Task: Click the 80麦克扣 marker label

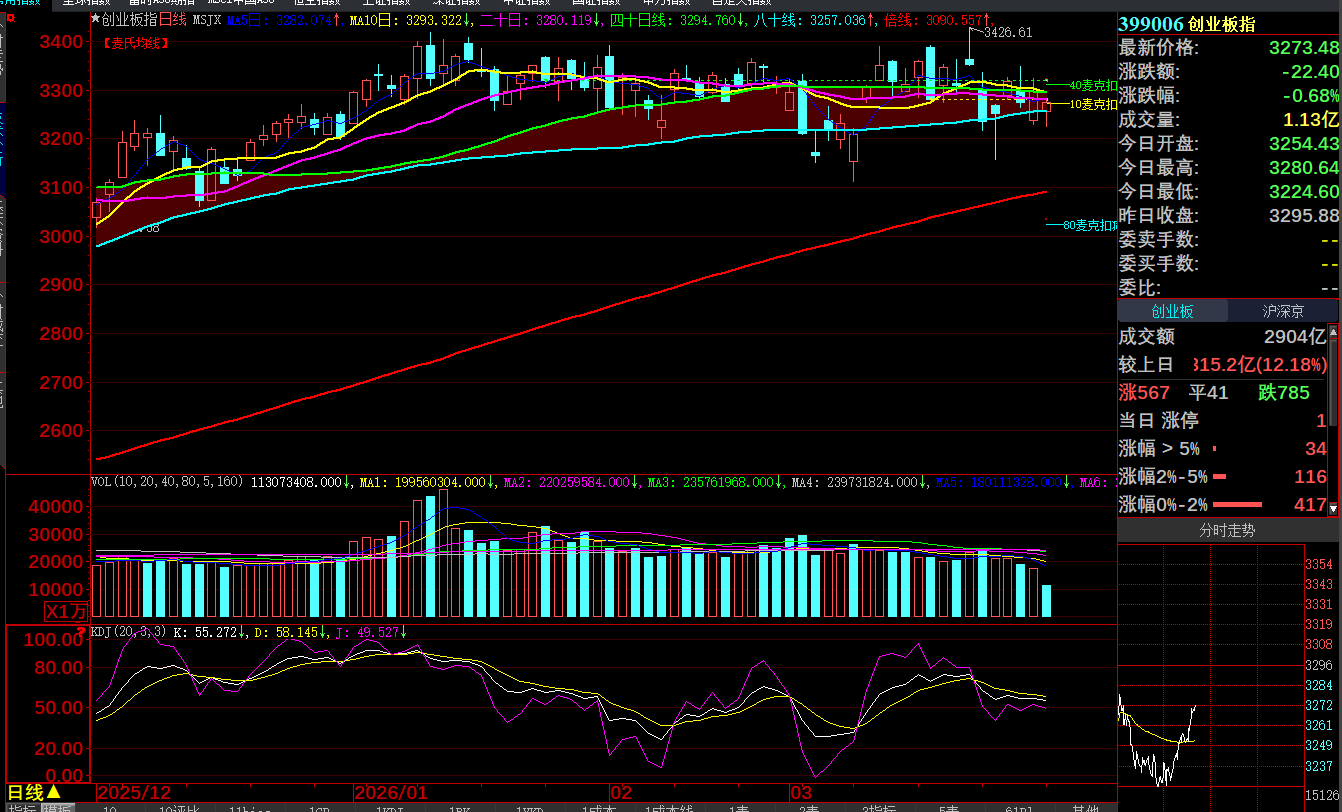Action: coord(1089,225)
